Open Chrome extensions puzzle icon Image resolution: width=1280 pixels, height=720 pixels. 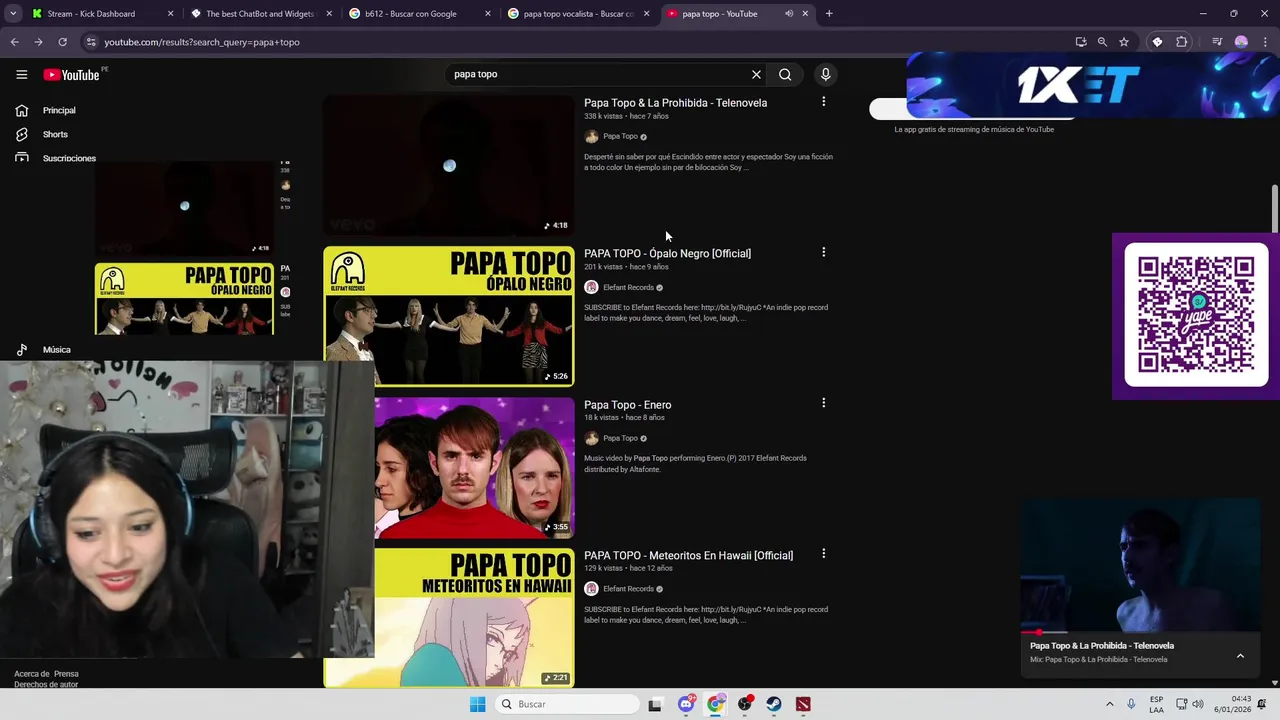click(x=1182, y=42)
